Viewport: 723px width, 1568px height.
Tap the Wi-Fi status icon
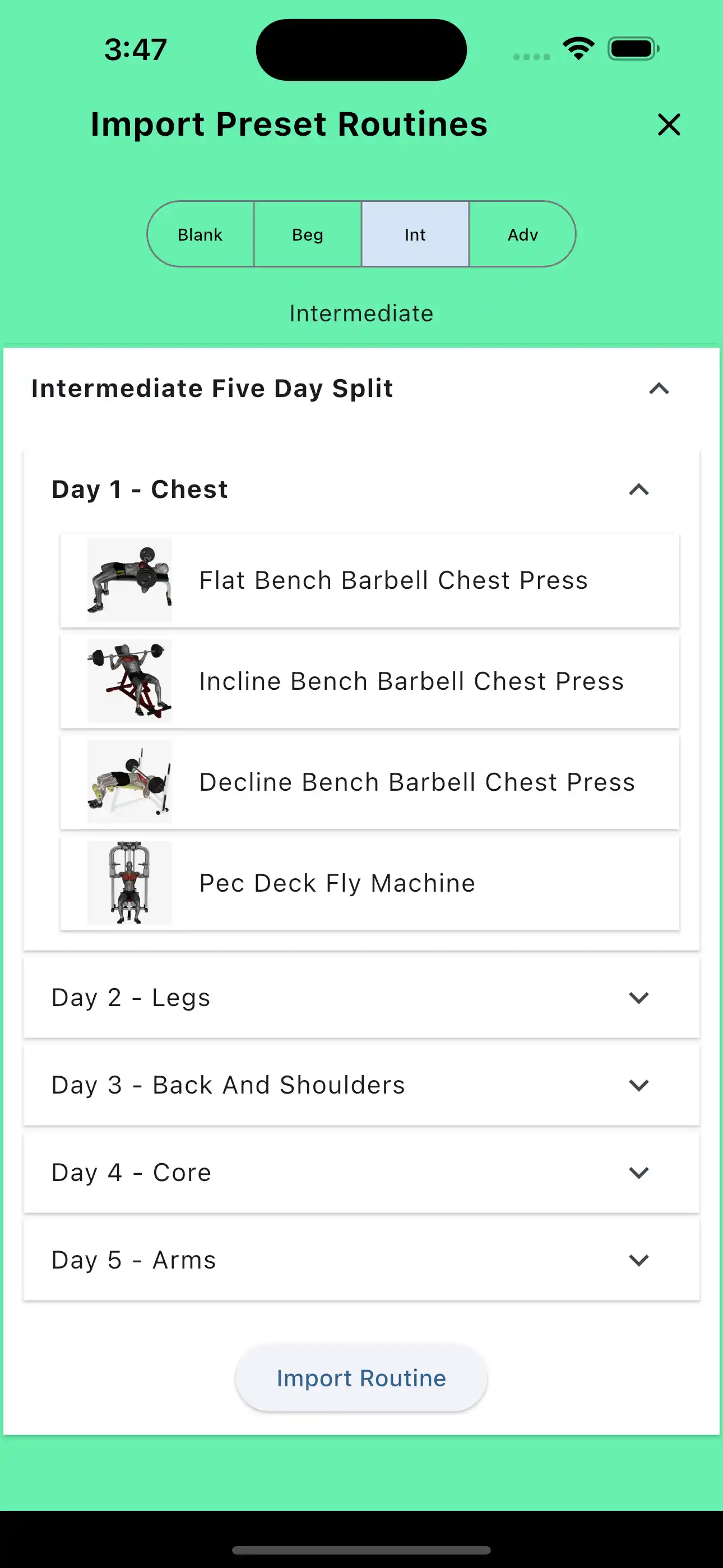tap(577, 48)
